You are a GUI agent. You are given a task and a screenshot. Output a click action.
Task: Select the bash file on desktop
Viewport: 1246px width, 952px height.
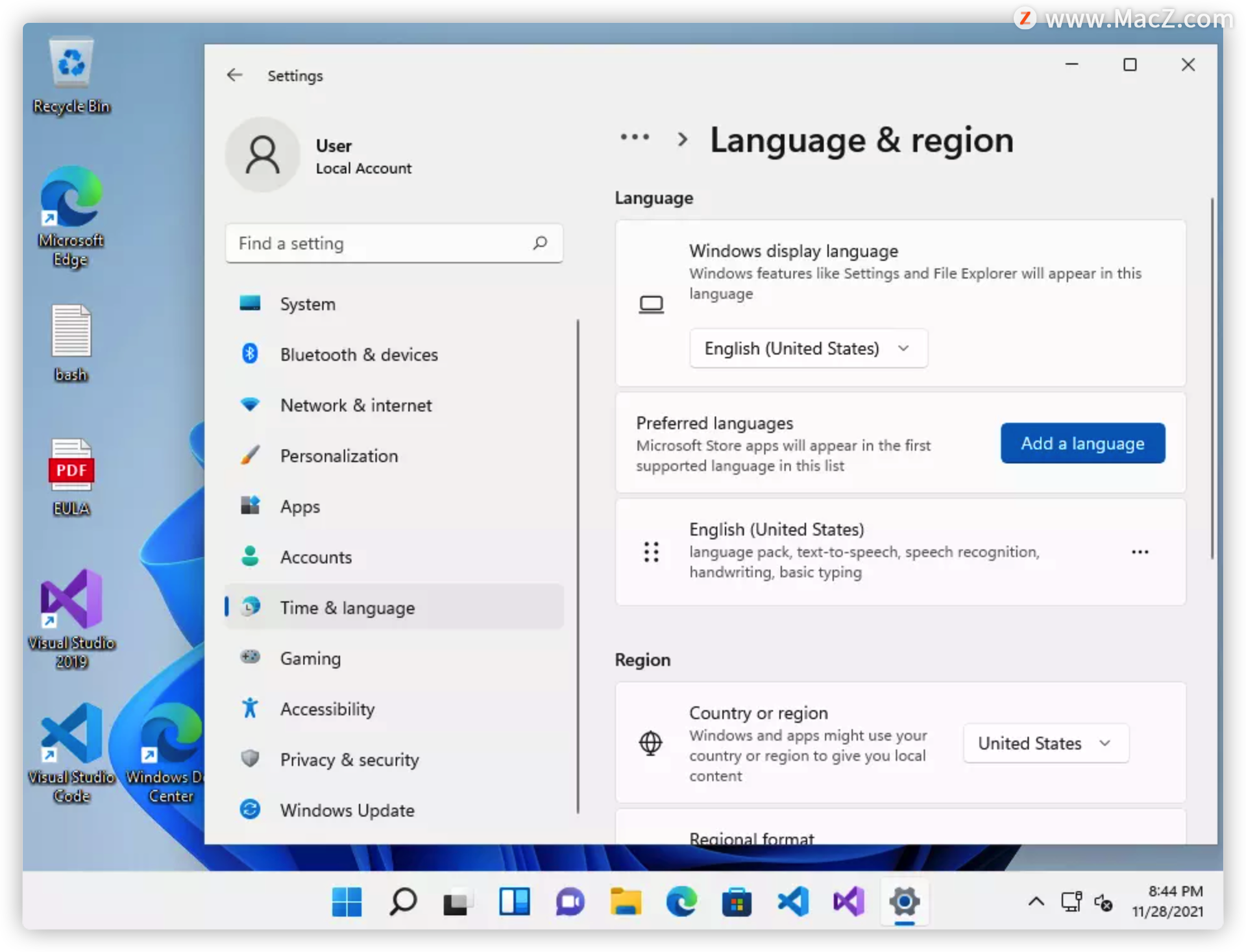[71, 344]
